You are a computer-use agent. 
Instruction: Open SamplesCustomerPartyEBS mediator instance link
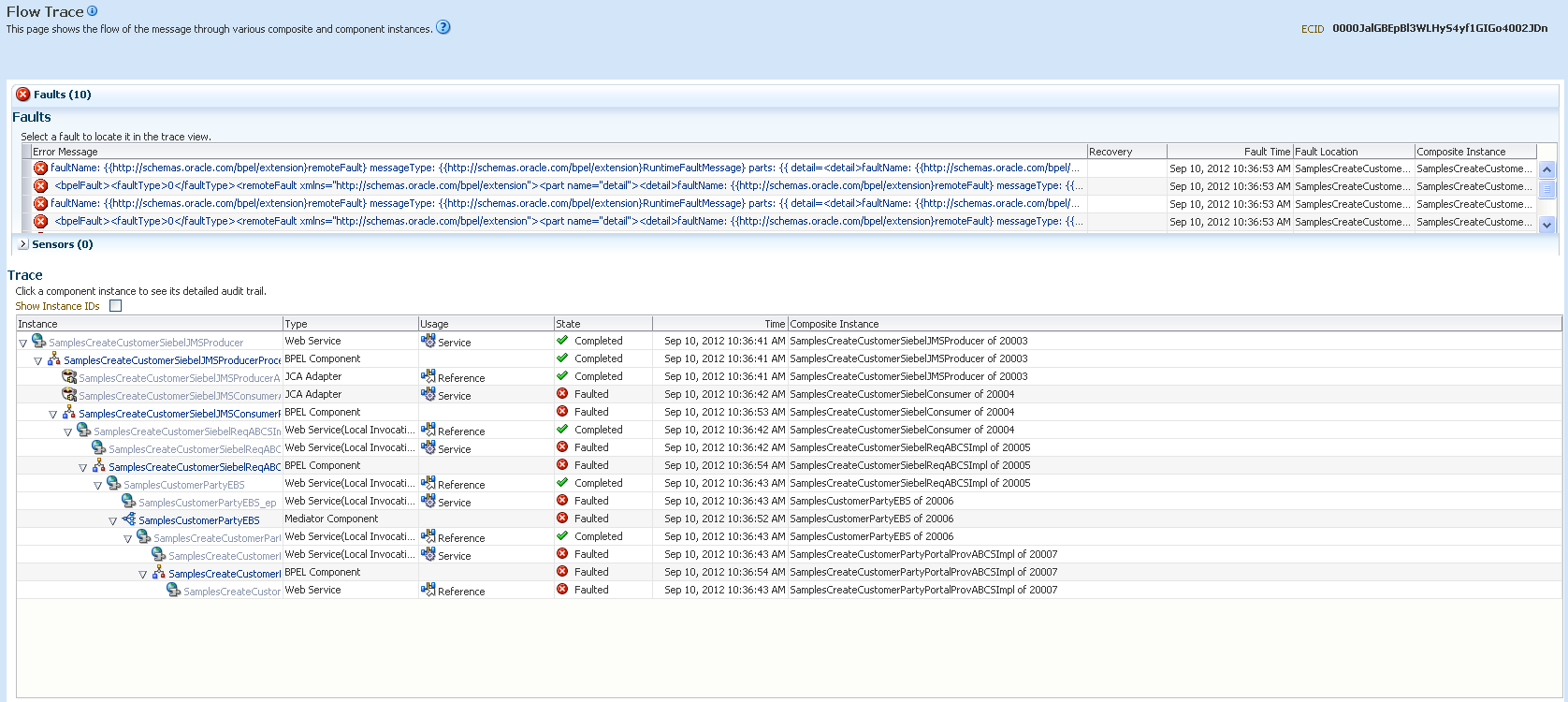click(x=199, y=520)
